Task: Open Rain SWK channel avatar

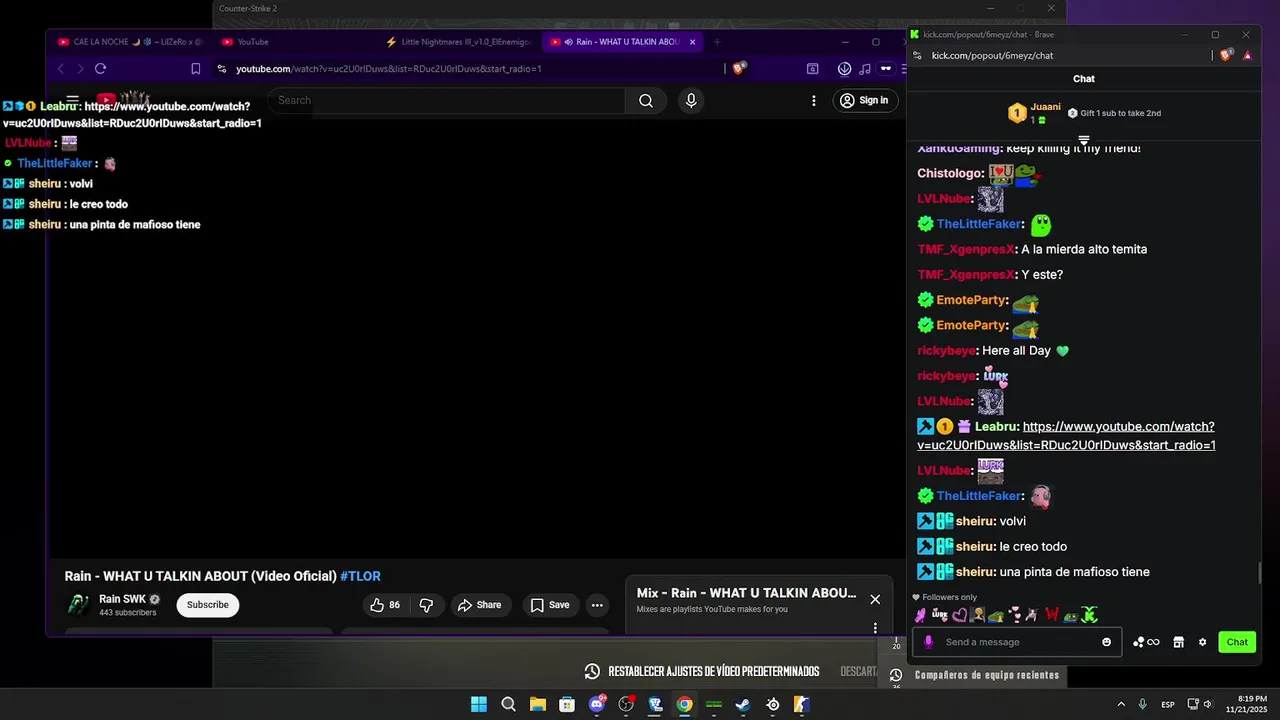Action: (78, 605)
